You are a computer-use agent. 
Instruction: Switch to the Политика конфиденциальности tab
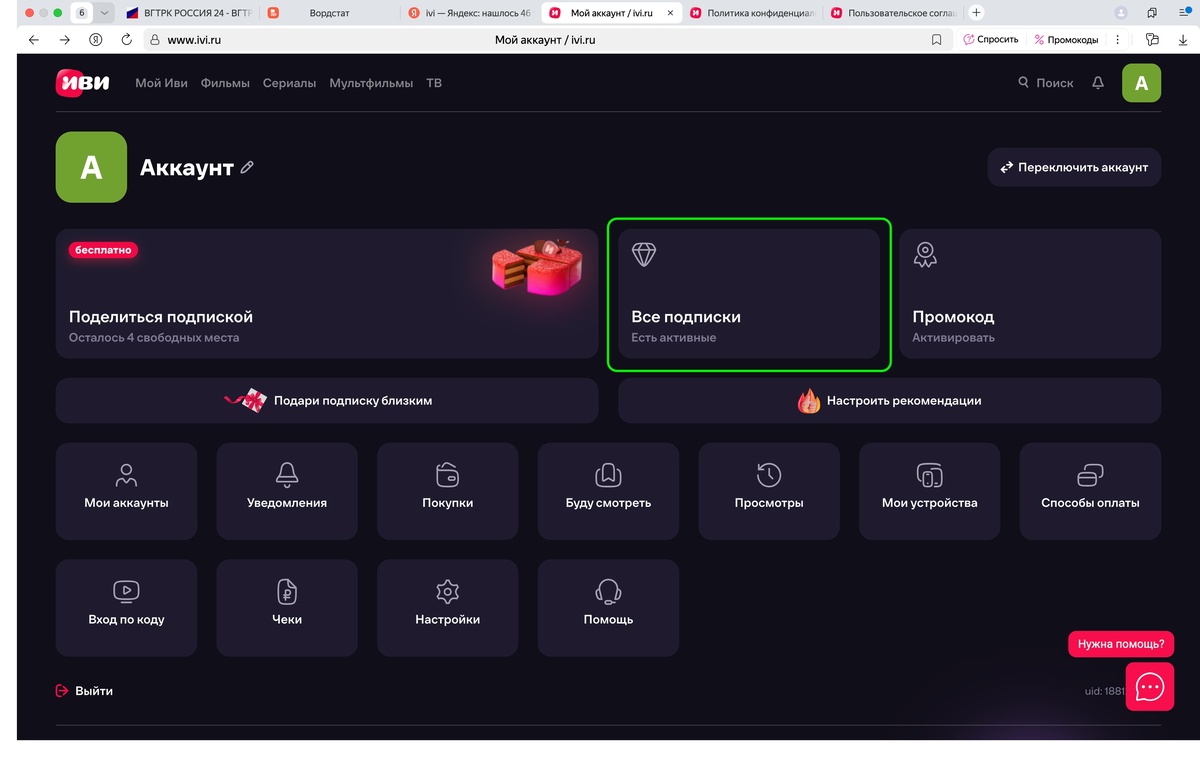click(x=752, y=13)
